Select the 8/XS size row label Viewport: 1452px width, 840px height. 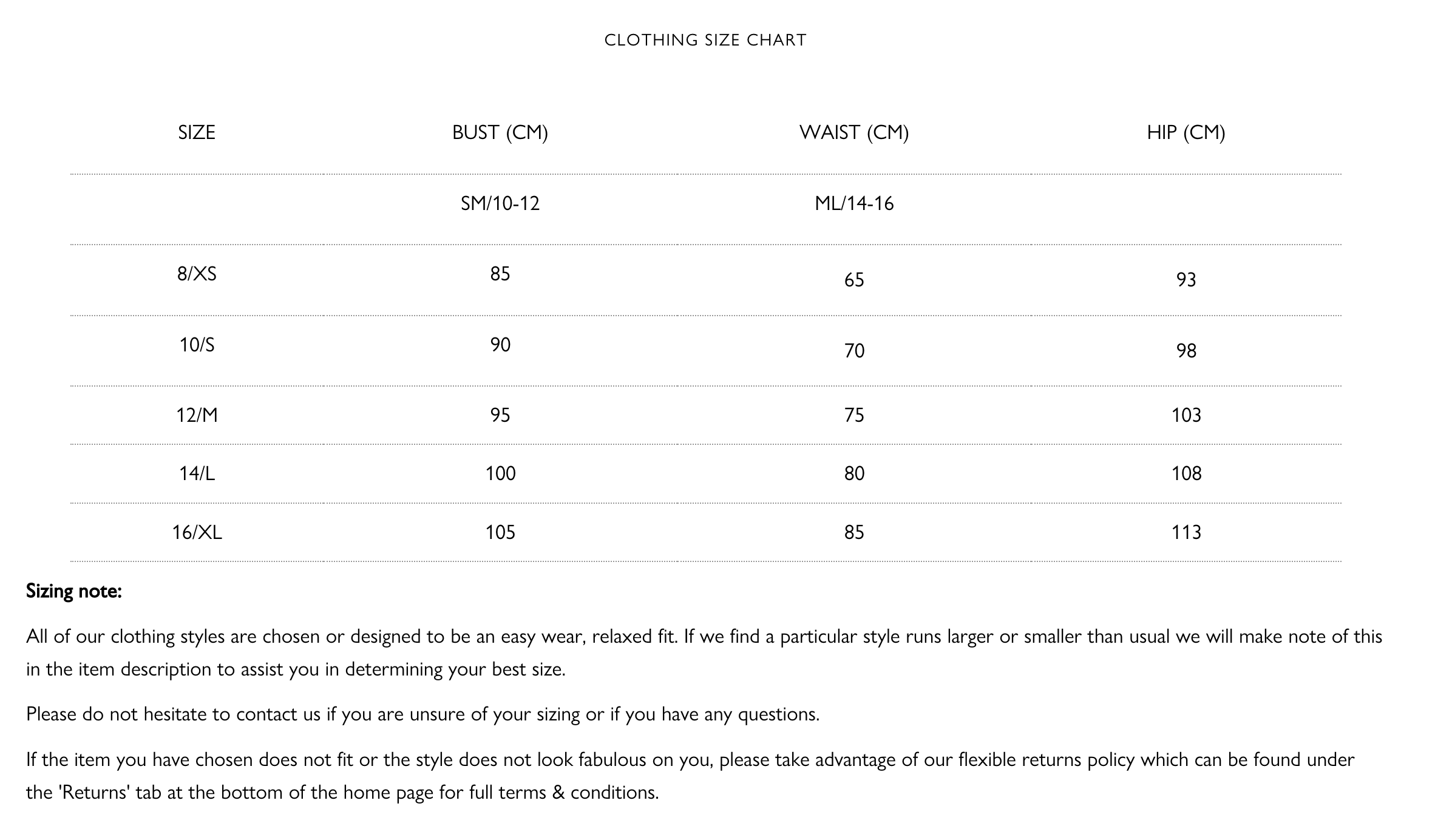pos(197,274)
